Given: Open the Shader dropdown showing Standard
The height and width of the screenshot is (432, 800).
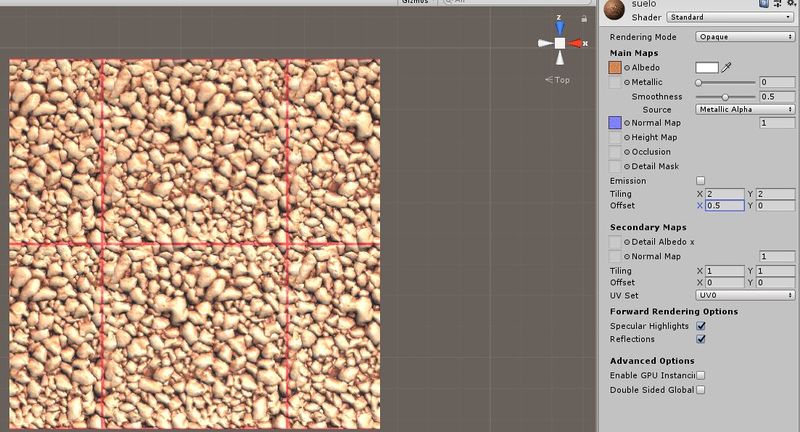Looking at the screenshot, I should 731,17.
